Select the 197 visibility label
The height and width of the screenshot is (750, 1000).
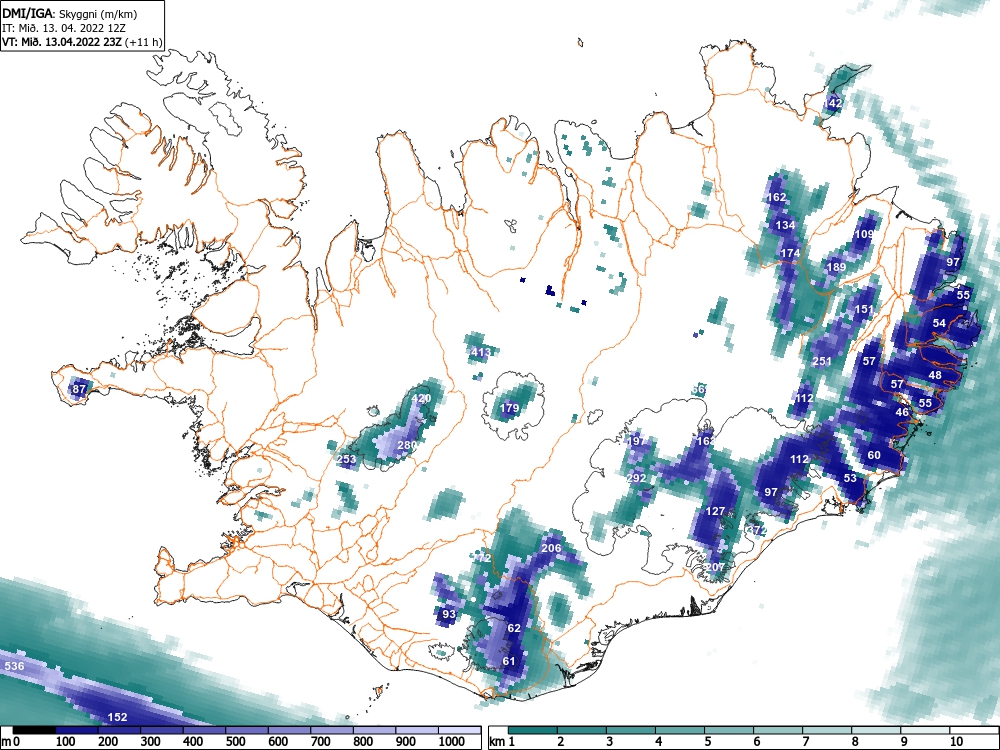[636, 441]
